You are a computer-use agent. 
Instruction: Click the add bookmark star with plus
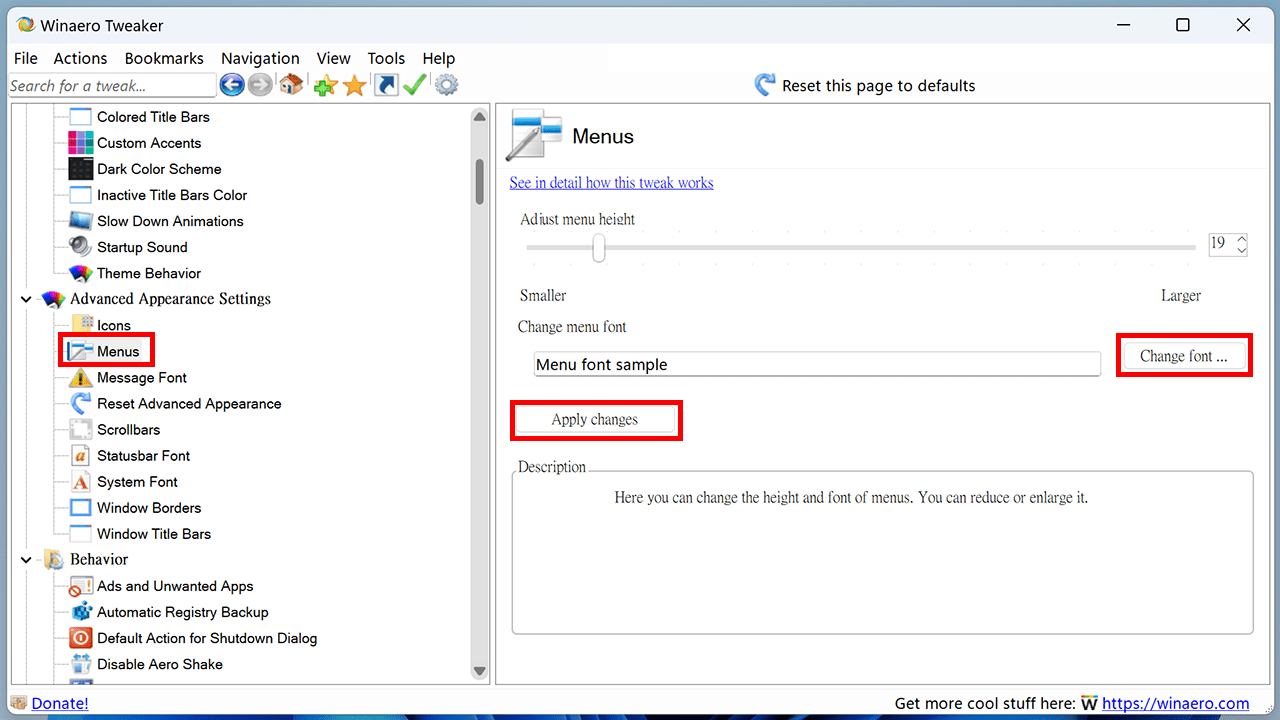coord(325,86)
